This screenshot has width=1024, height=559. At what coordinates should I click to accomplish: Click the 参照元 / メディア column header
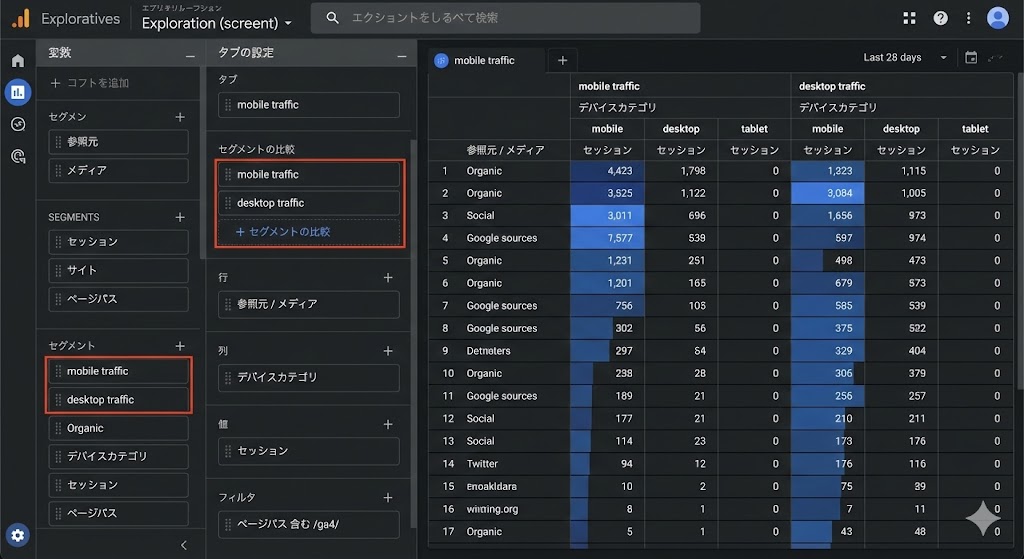pos(505,150)
